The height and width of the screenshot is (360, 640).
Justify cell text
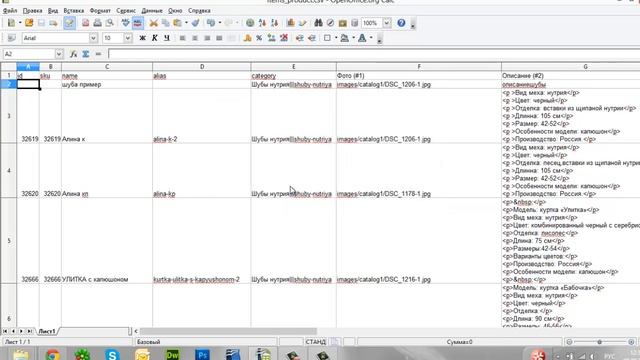(x=219, y=38)
